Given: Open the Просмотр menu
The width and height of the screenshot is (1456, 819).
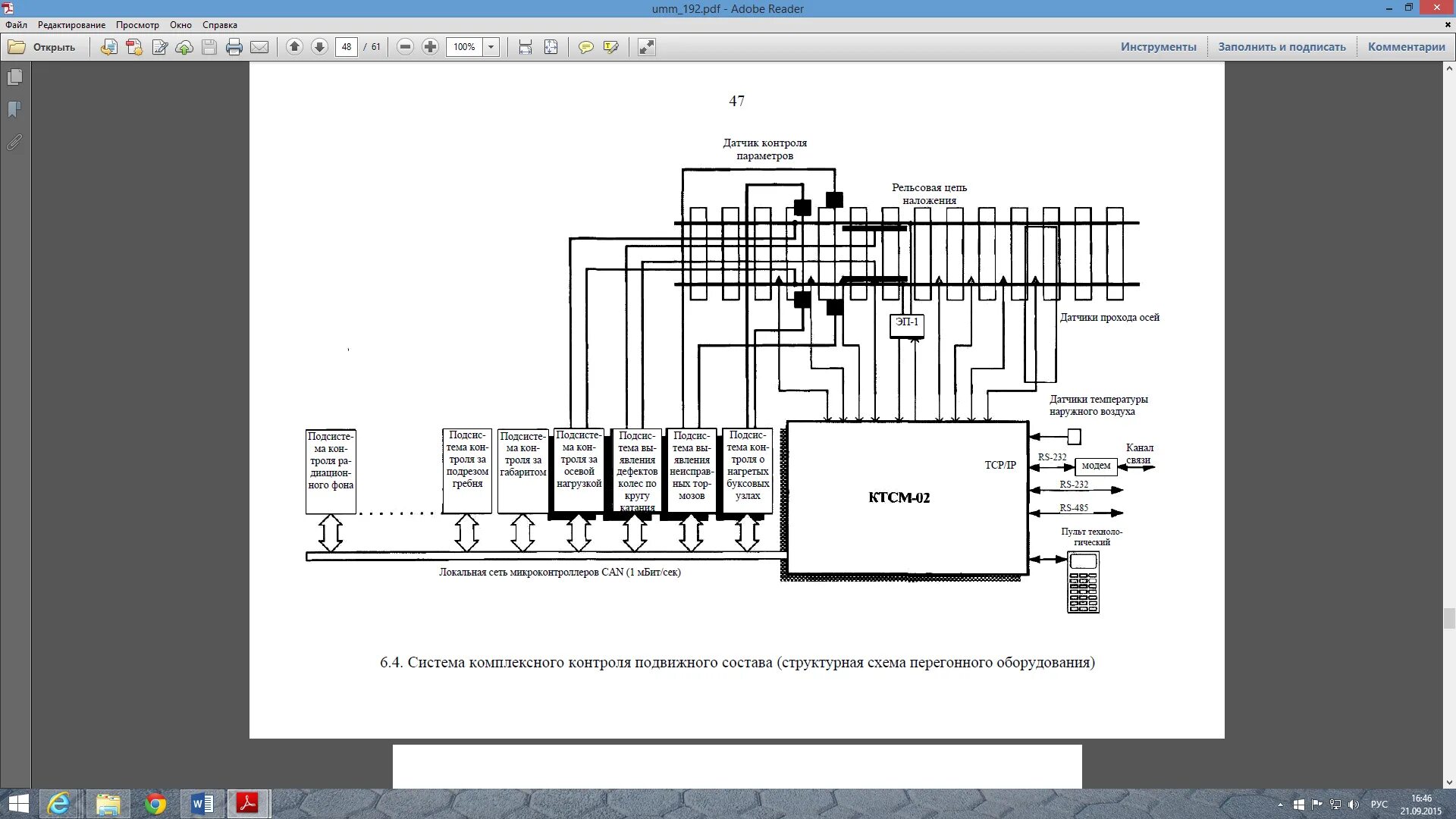Looking at the screenshot, I should tap(137, 25).
